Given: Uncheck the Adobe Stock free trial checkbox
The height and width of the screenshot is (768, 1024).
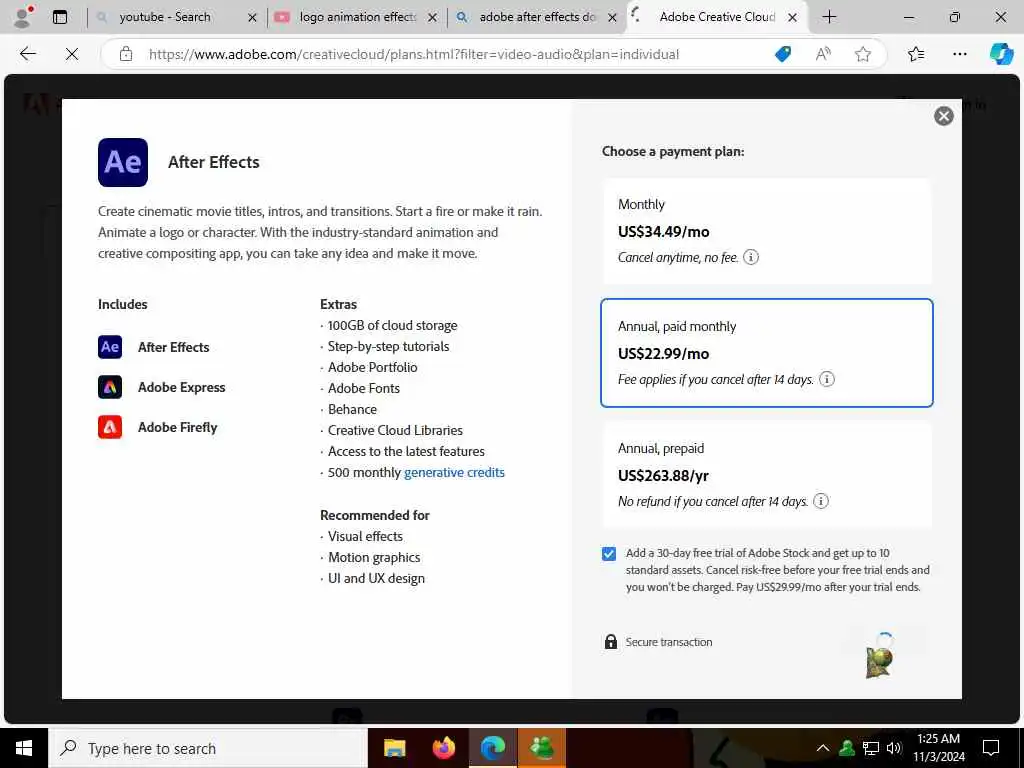Looking at the screenshot, I should [609, 554].
